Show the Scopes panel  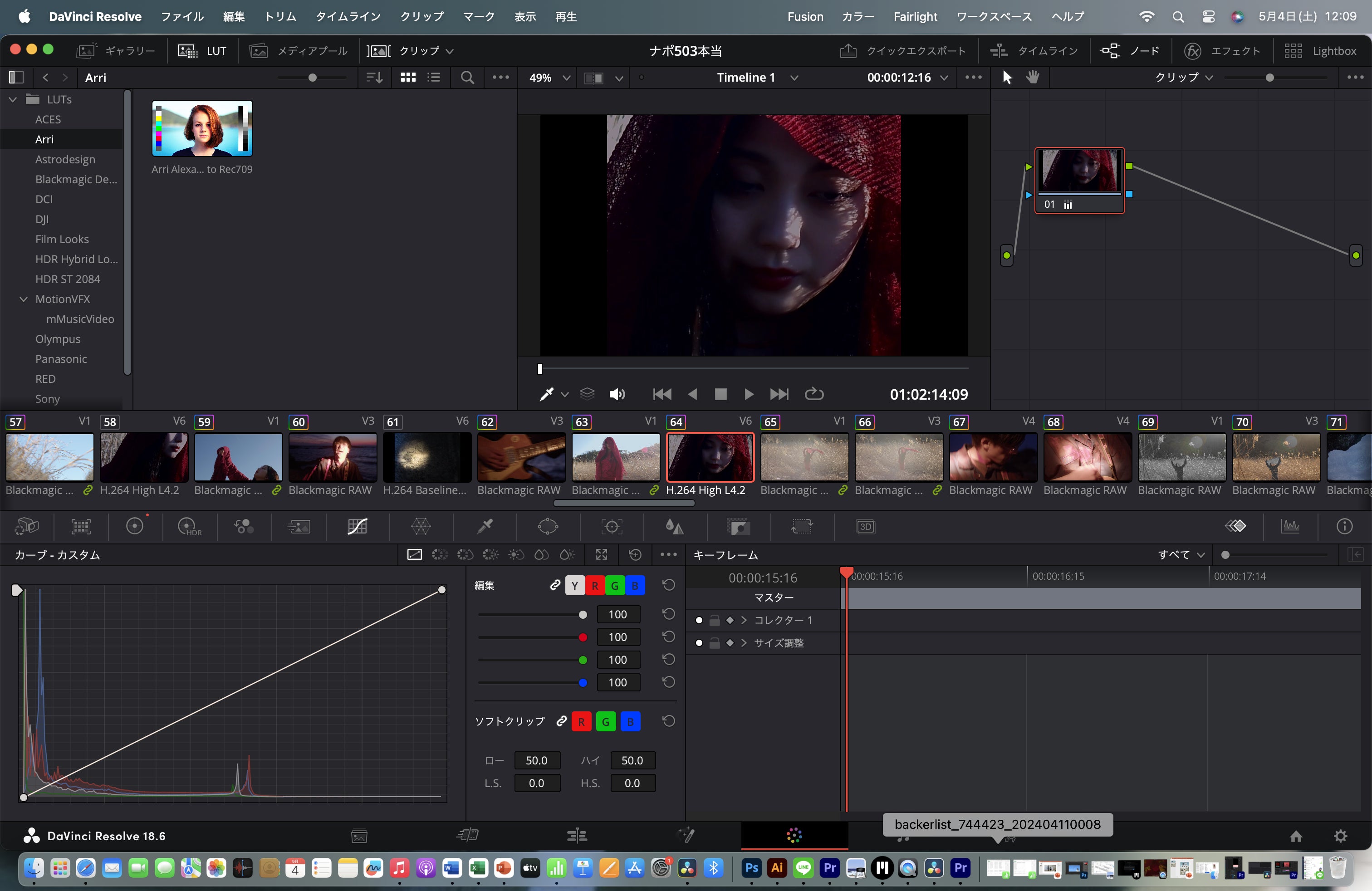pos(1290,526)
